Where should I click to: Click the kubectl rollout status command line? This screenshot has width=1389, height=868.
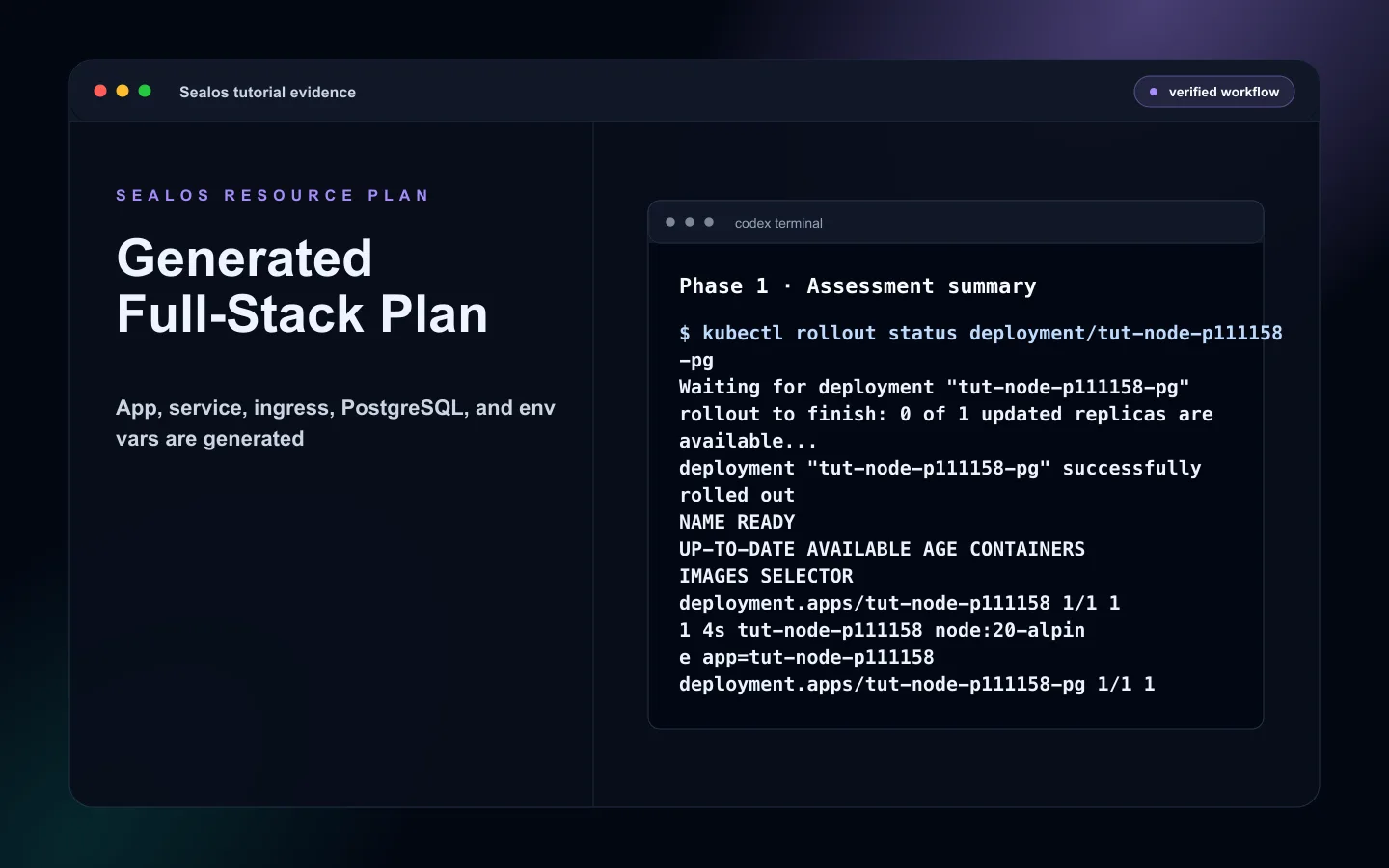pos(981,333)
